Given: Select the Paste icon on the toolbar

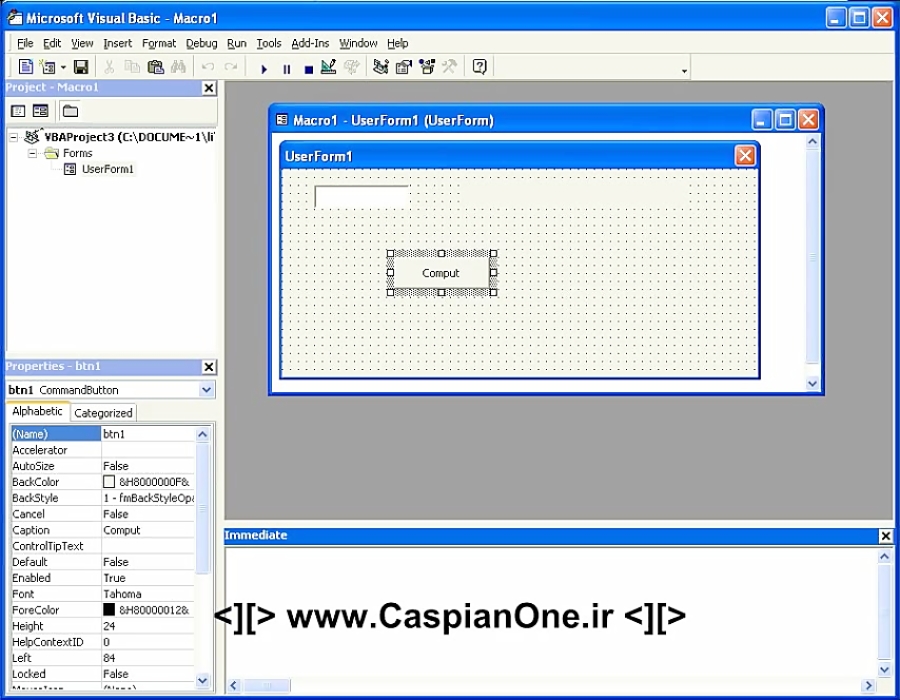Looking at the screenshot, I should coord(156,66).
